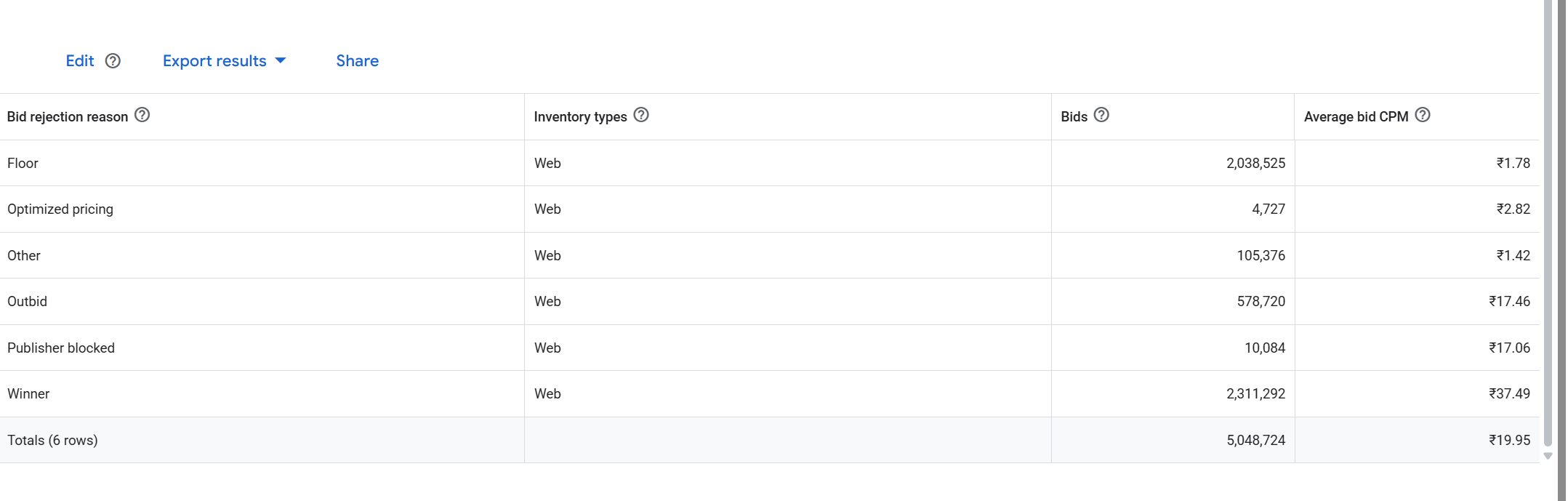The width and height of the screenshot is (1568, 501).
Task: Sort by Bids column header
Action: (1074, 117)
